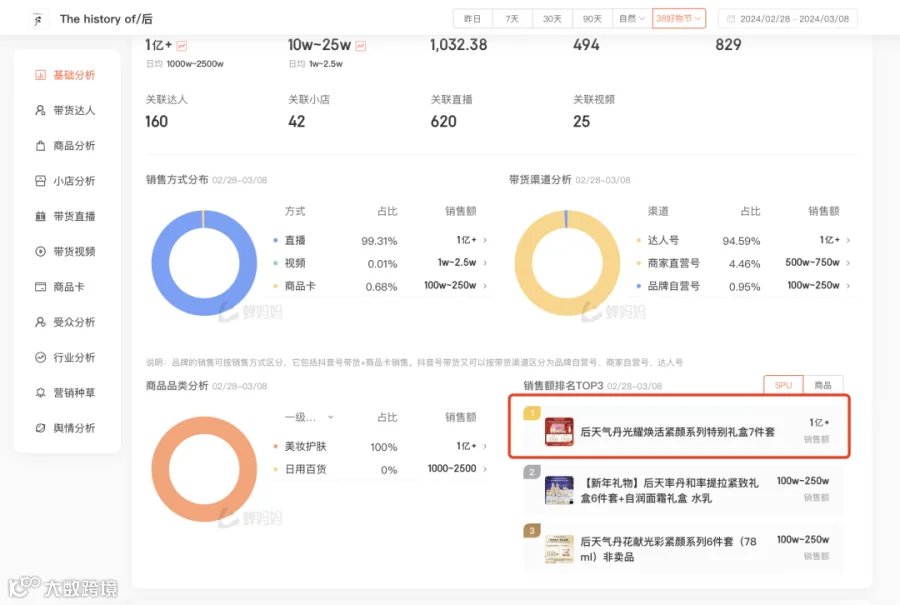
Task: Open 带货视频 in the sidebar
Action: tap(65, 251)
